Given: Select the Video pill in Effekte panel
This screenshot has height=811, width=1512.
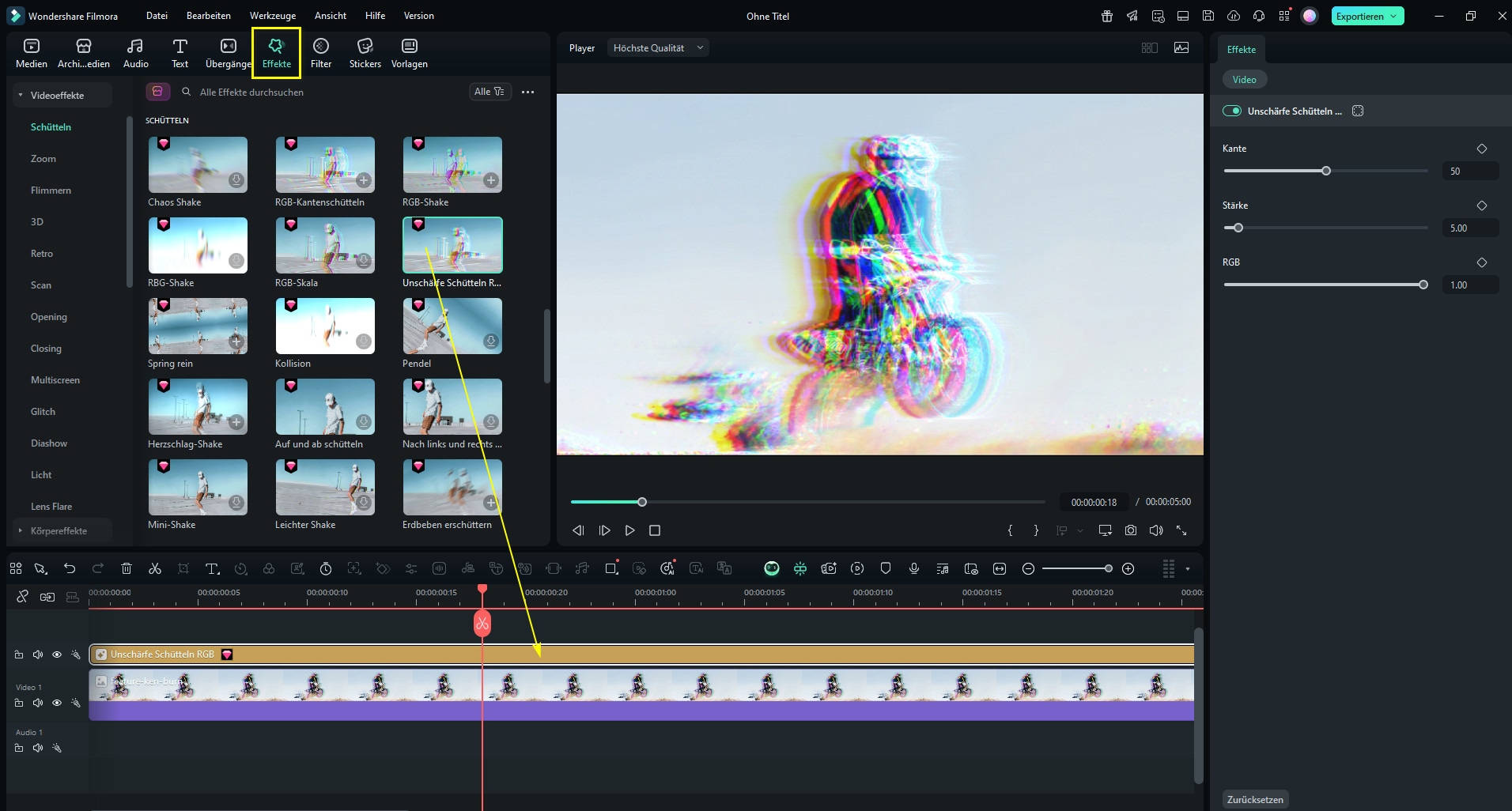Looking at the screenshot, I should (x=1244, y=80).
